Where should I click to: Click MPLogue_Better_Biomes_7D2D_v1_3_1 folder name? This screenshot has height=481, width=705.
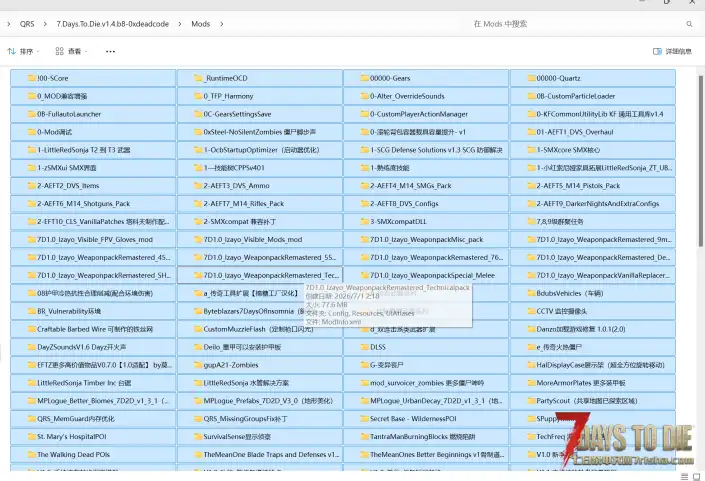coord(103,401)
